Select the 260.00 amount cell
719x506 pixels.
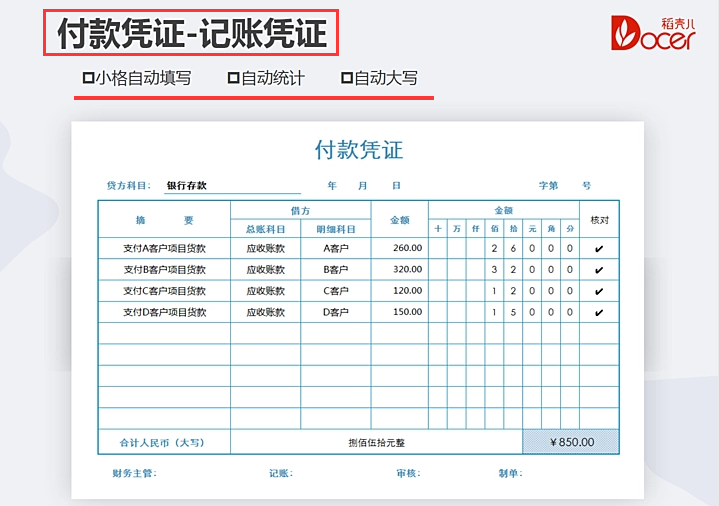(x=399, y=248)
